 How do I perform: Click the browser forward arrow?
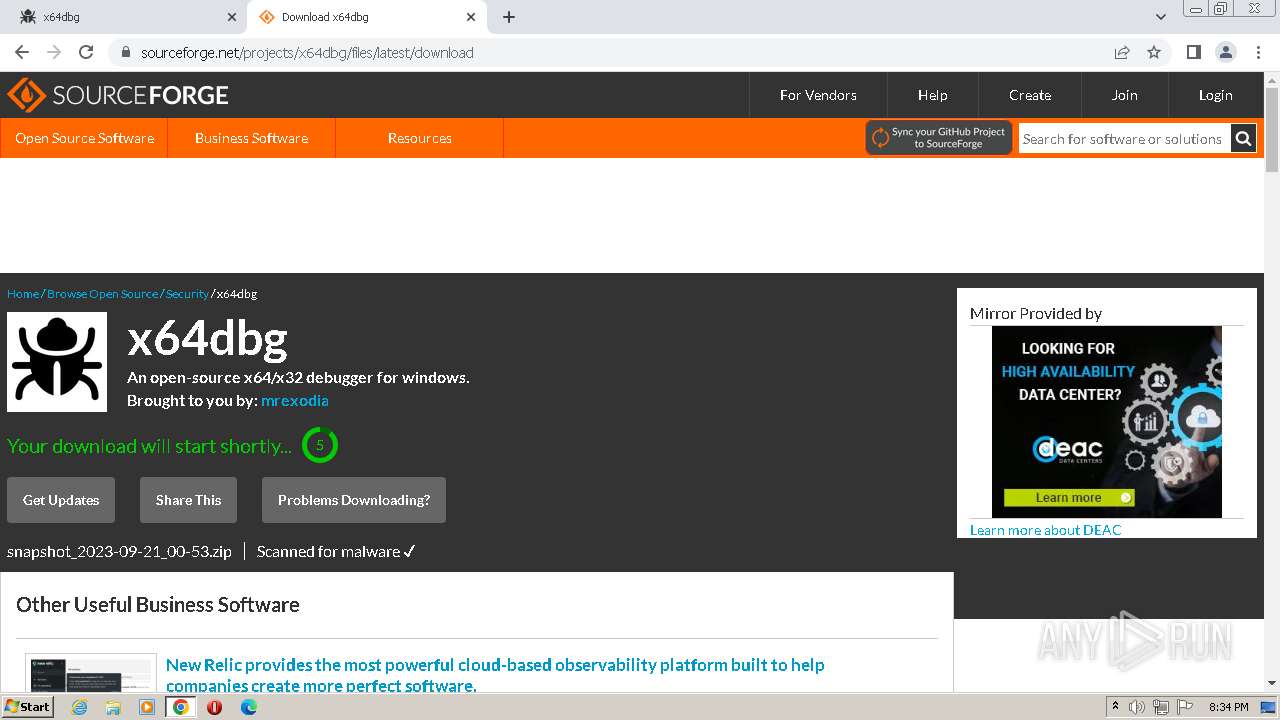click(x=54, y=52)
